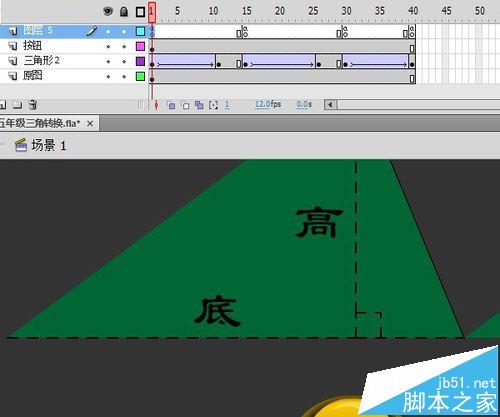Click edit multiple frames icon
500x417 pixels.
point(199,105)
